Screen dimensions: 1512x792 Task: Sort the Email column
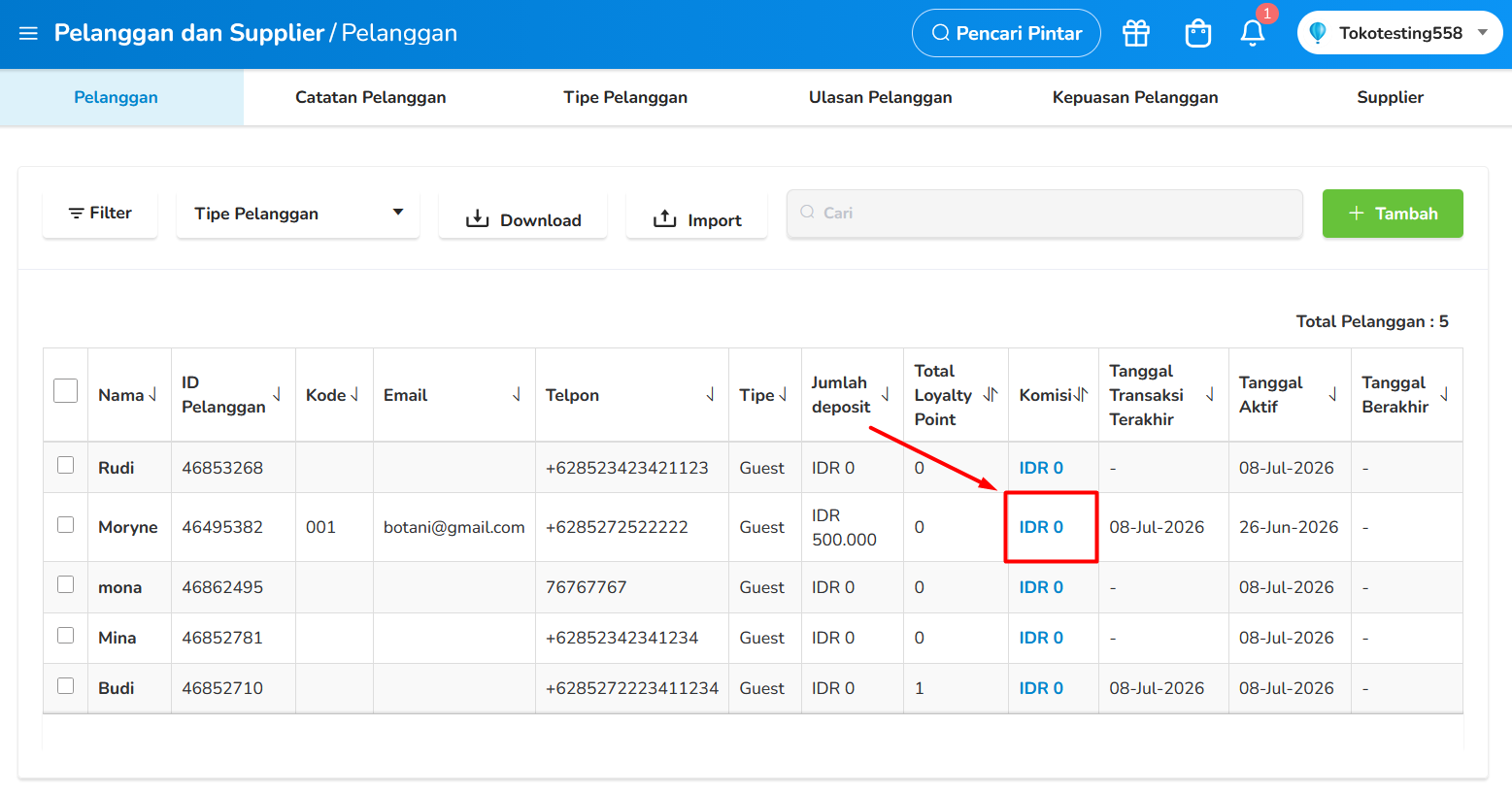click(x=517, y=395)
